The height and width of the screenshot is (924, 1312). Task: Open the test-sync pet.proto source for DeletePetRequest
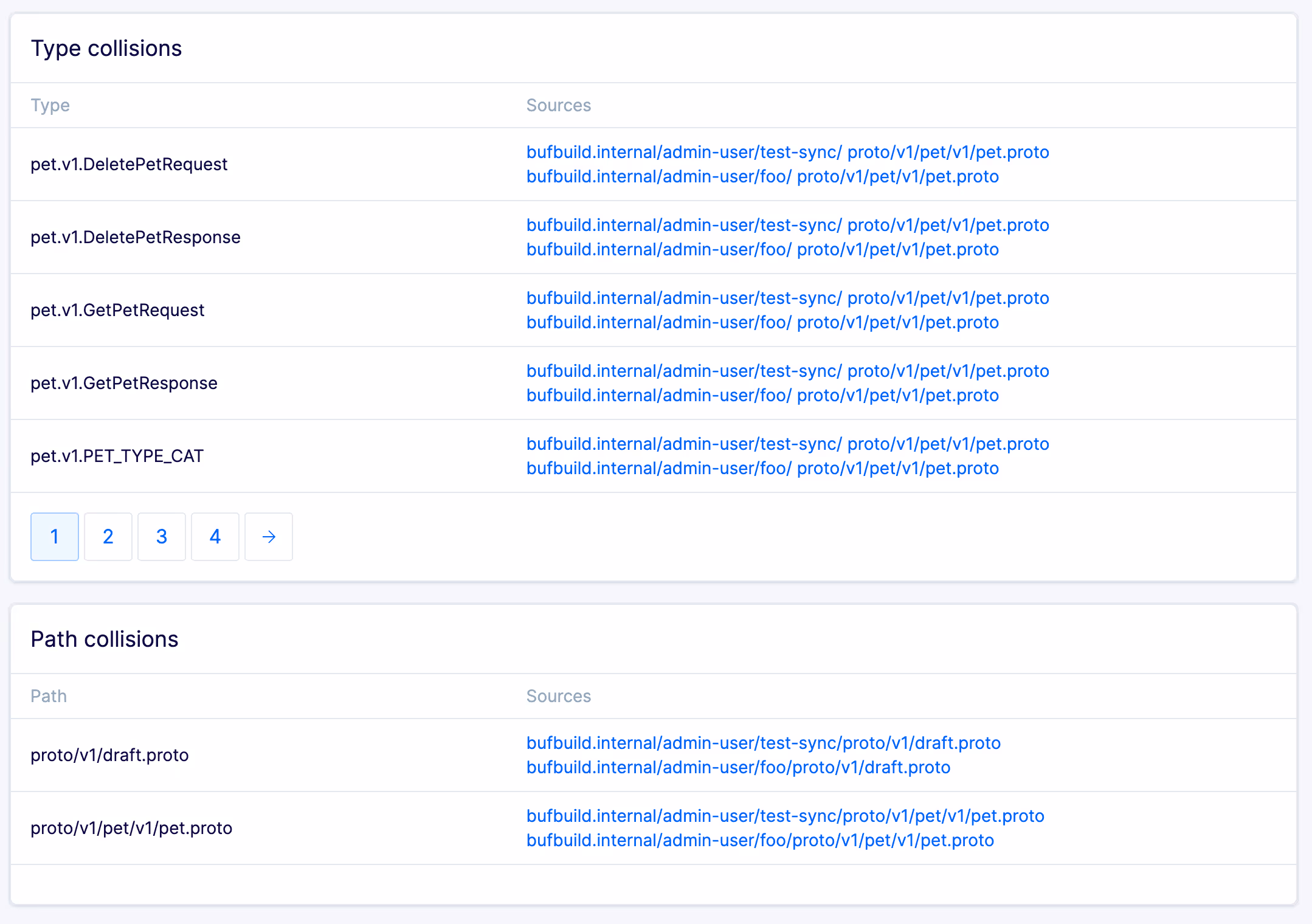tap(787, 152)
